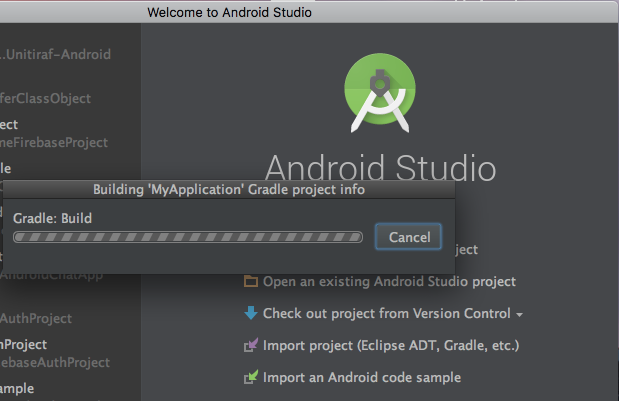Open an existing Android Studio project
Image resolution: width=619 pixels, height=401 pixels.
(389, 281)
